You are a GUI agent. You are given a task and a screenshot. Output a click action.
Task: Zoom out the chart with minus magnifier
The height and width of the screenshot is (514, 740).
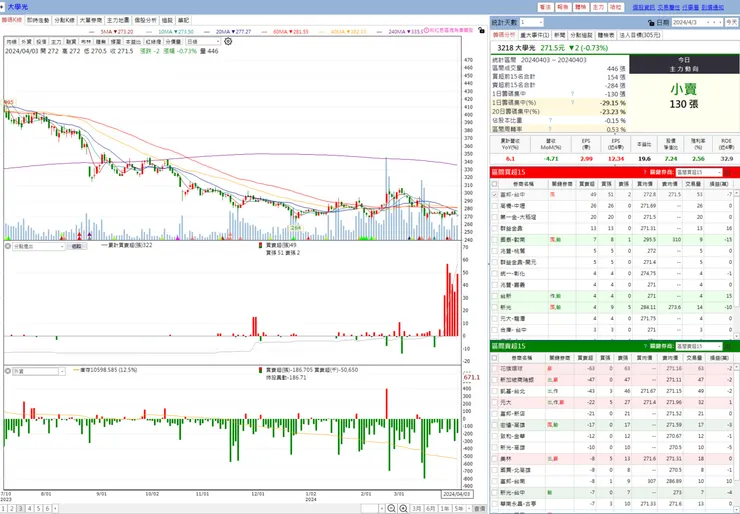391,508
